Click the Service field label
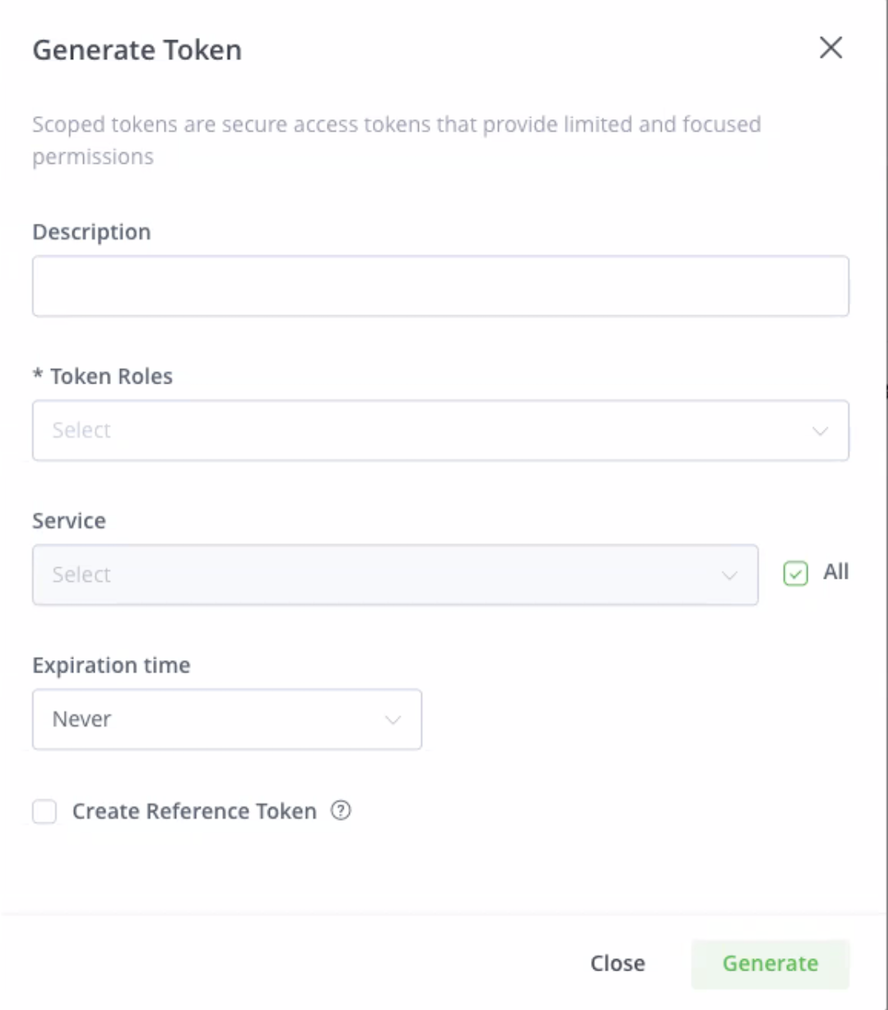This screenshot has width=888, height=1010. click(69, 521)
